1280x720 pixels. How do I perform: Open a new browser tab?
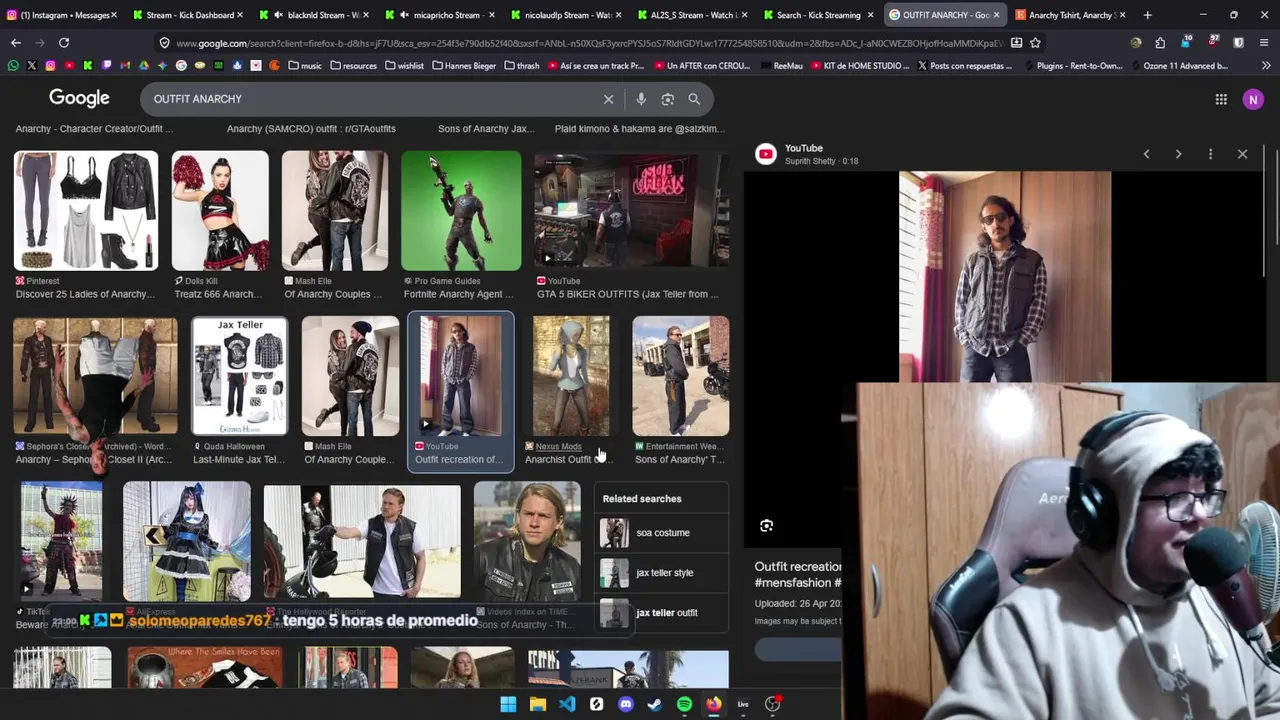pyautogui.click(x=1147, y=15)
